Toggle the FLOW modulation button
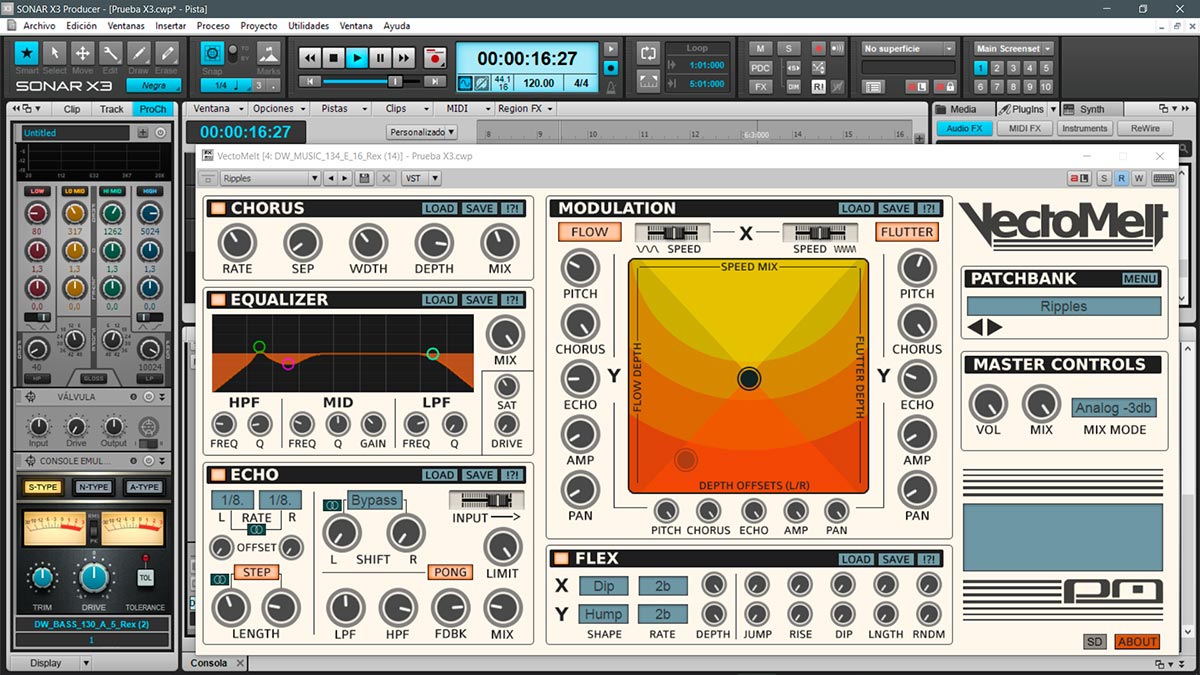 tap(590, 231)
